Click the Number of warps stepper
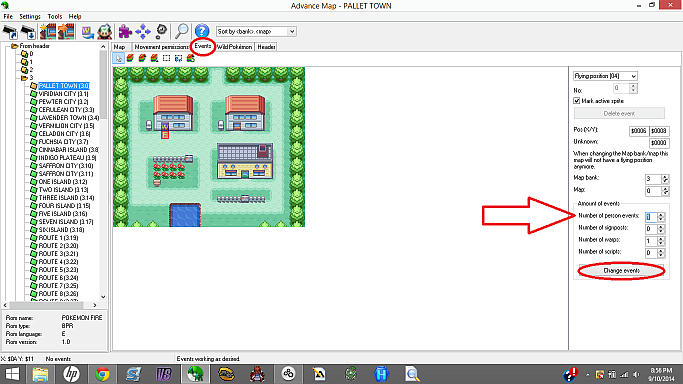The image size is (683, 384). (661, 241)
